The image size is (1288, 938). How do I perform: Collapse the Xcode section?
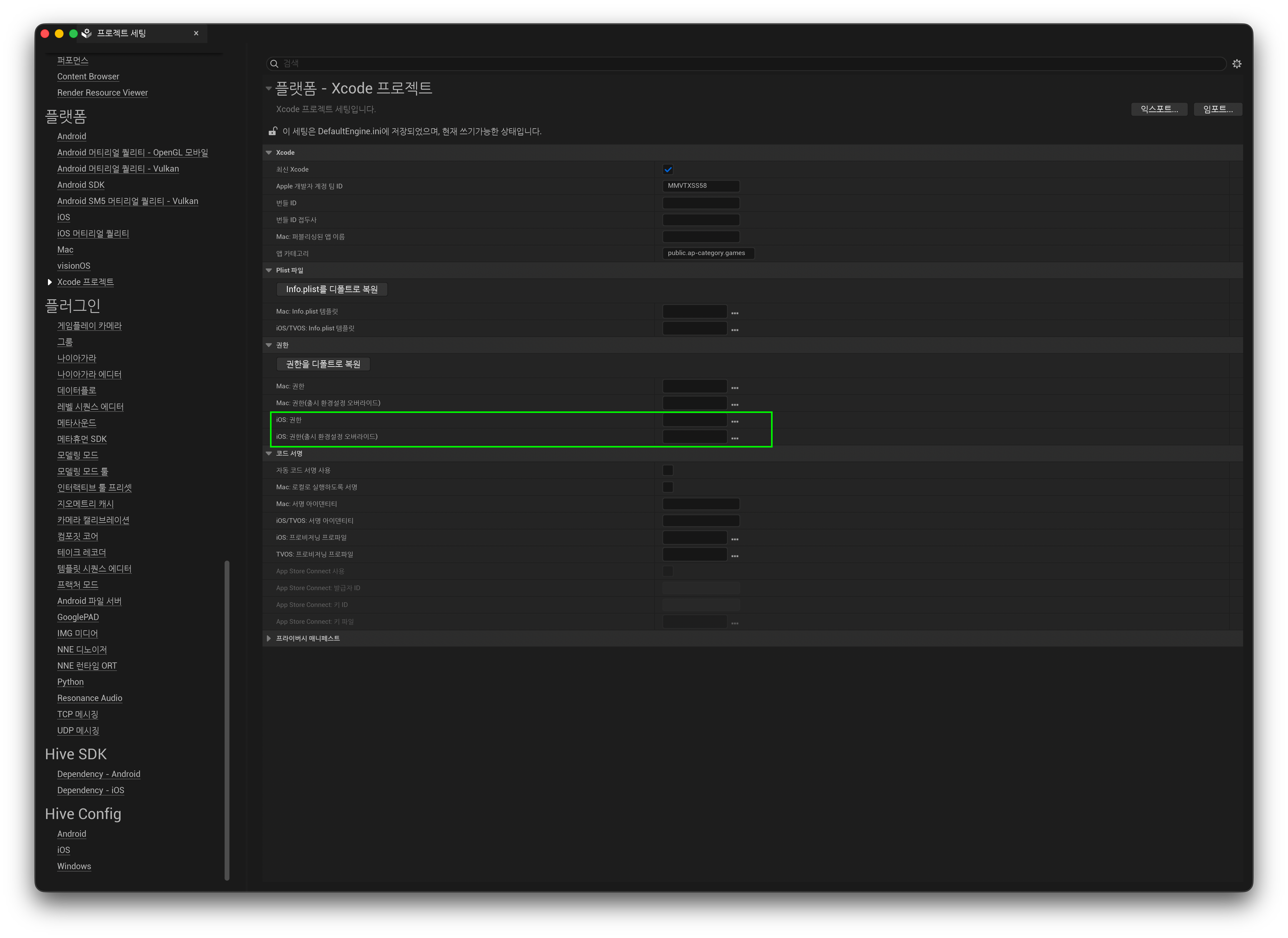(x=269, y=153)
